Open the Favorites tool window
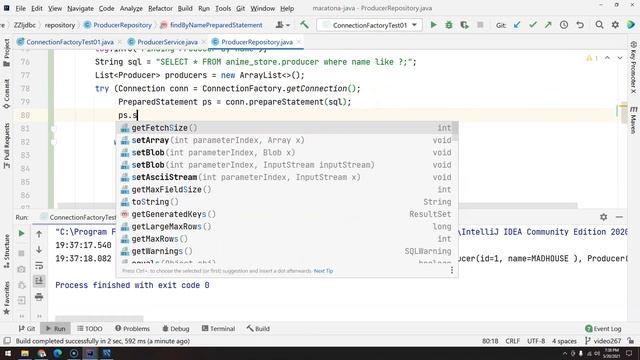Viewport: 640px width, 360px height. [x=7, y=298]
